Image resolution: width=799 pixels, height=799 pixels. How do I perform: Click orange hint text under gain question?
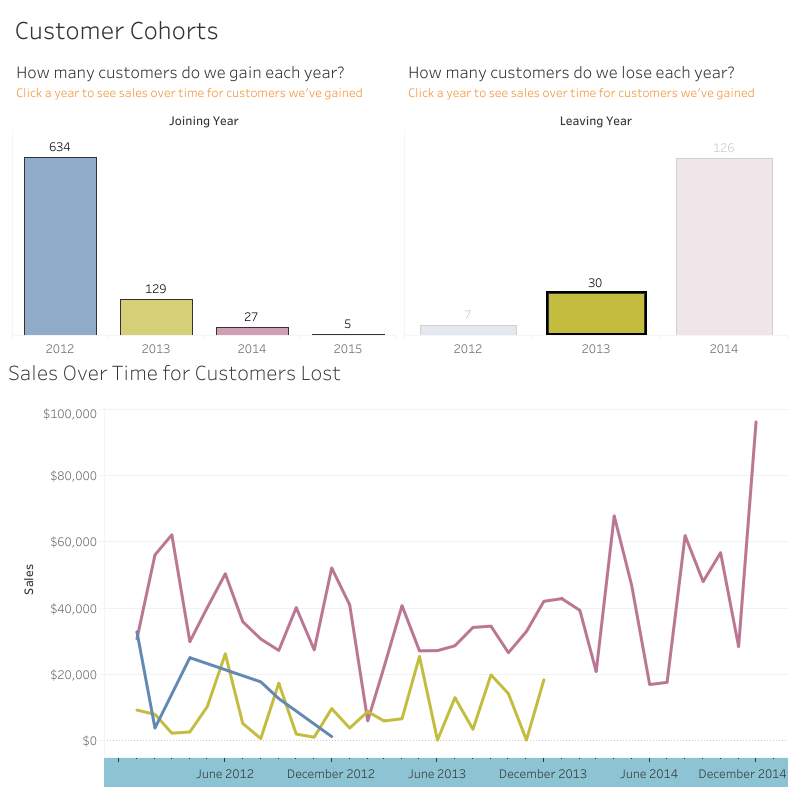click(x=189, y=93)
